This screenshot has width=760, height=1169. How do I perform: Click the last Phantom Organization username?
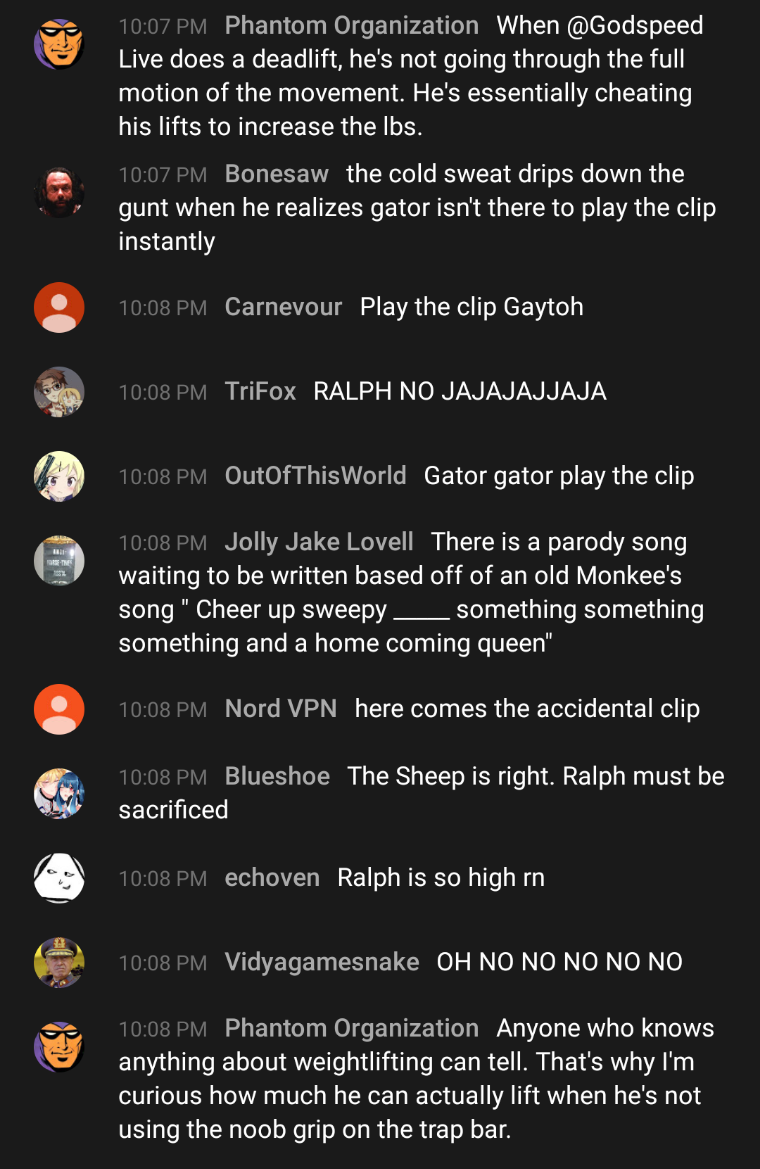click(352, 1029)
